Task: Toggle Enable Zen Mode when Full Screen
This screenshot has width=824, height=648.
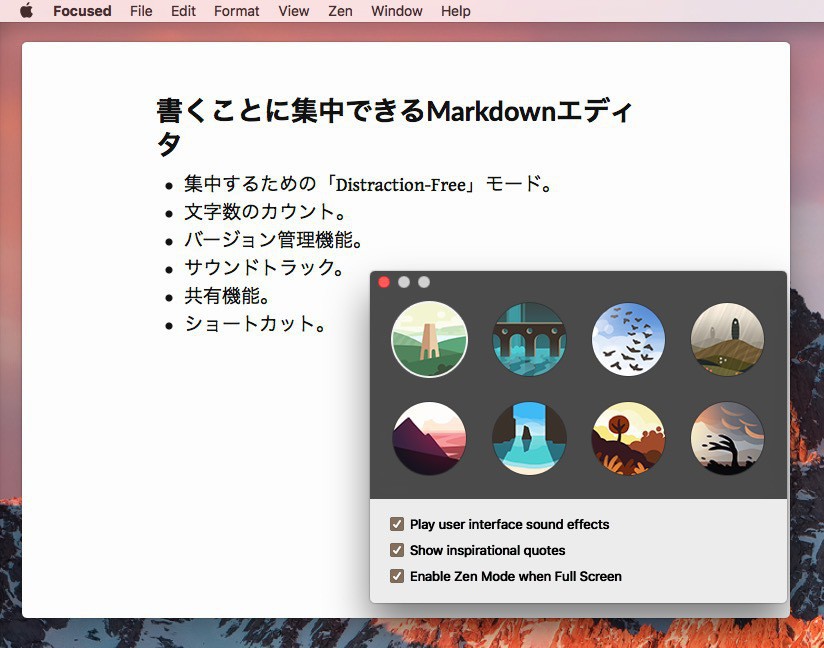Action: 397,576
